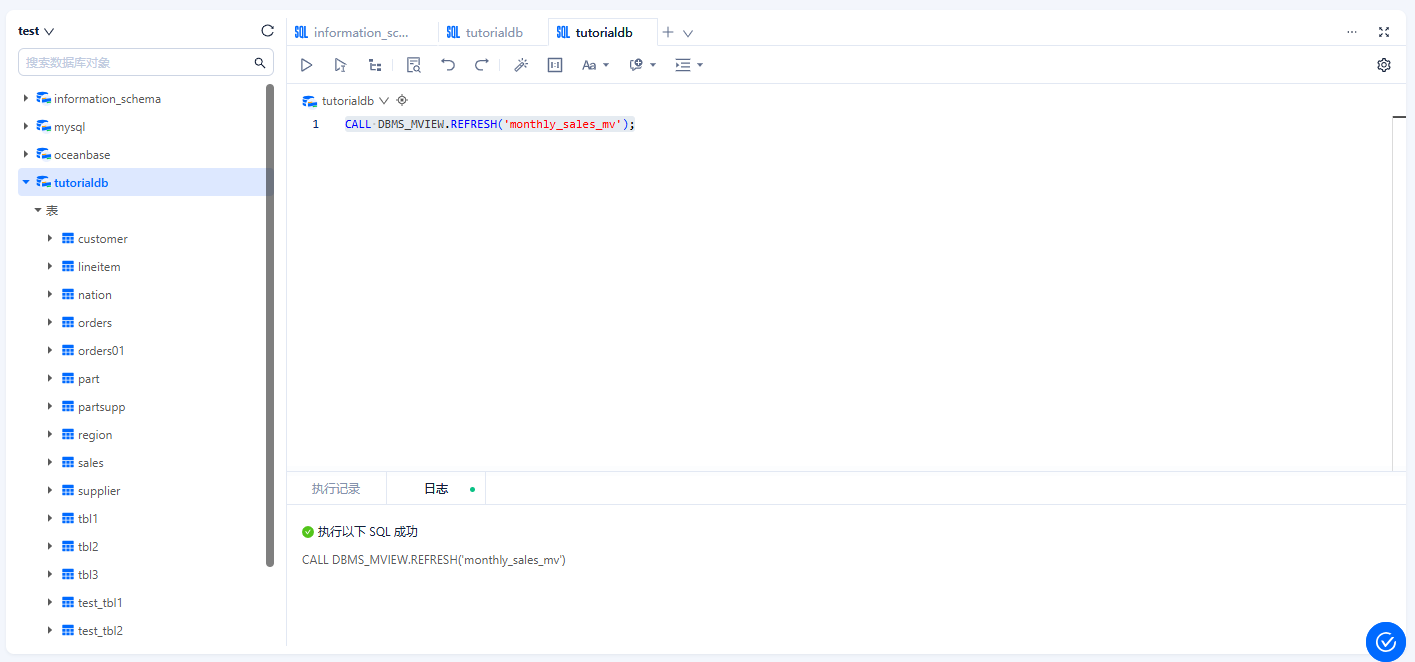Expand the lineitem table

coord(50,267)
